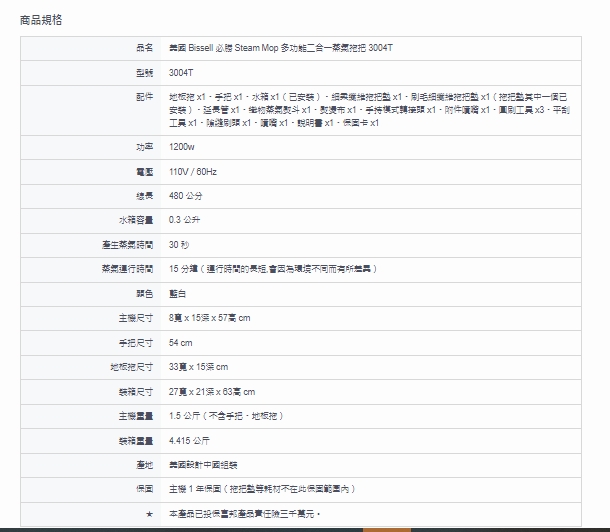Select the 地板拖尺寸 row label
The image size is (610, 532).
(131, 367)
